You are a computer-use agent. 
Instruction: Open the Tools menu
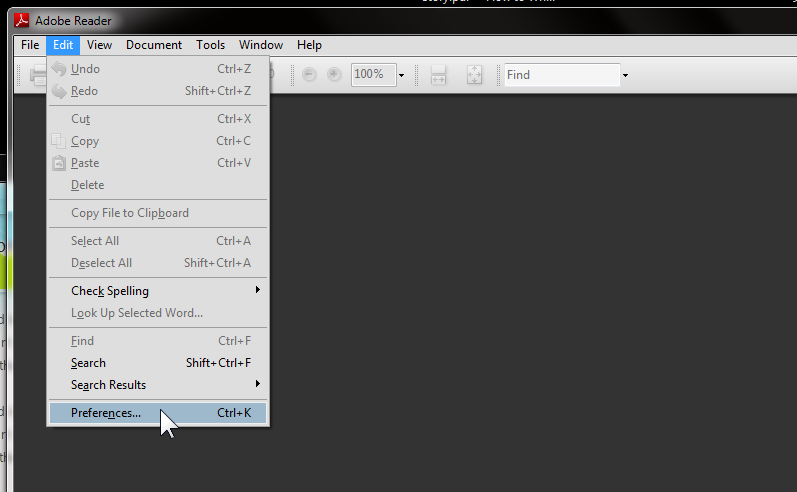point(210,45)
